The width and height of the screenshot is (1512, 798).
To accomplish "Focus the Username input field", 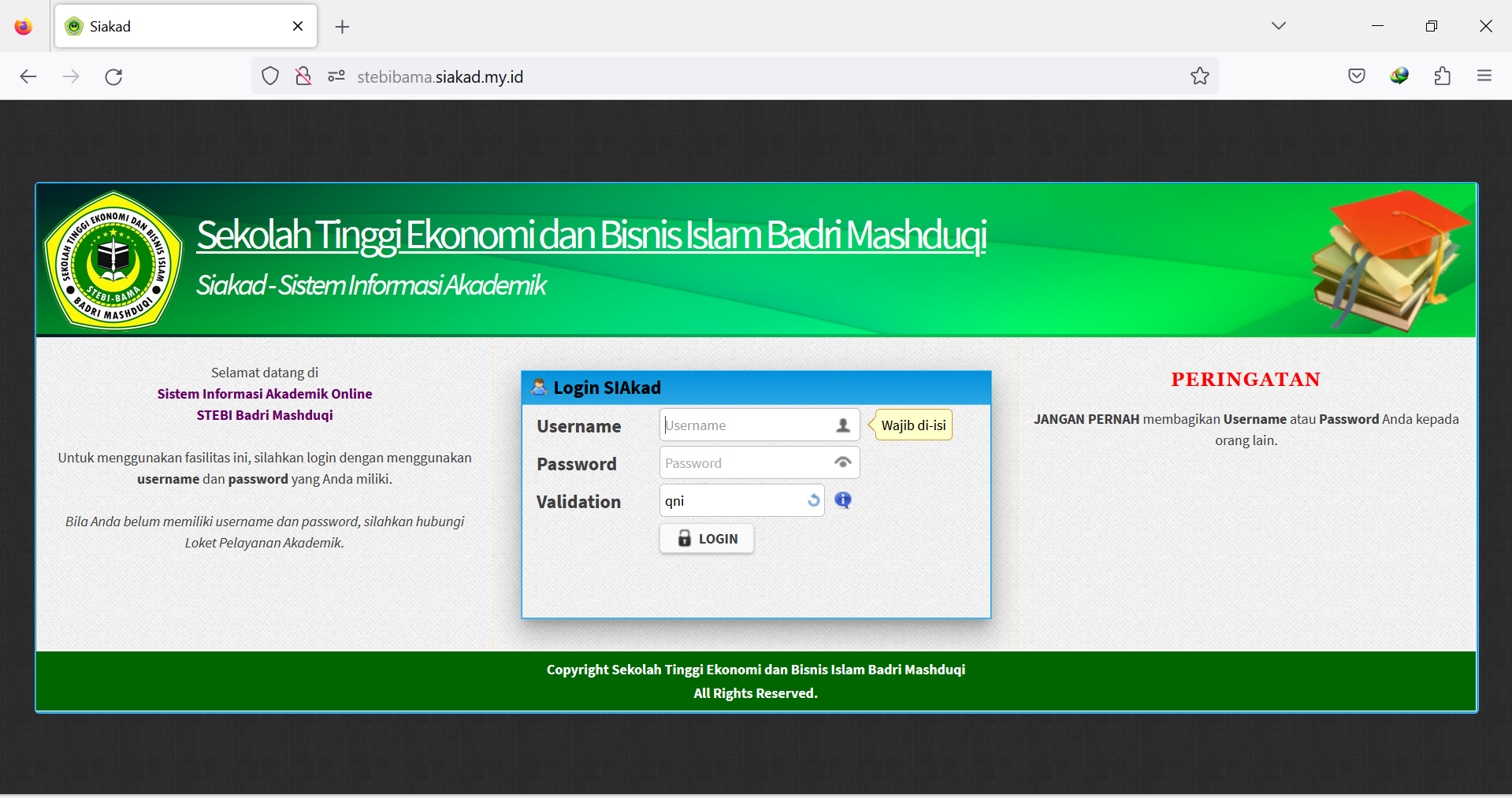I will click(760, 425).
